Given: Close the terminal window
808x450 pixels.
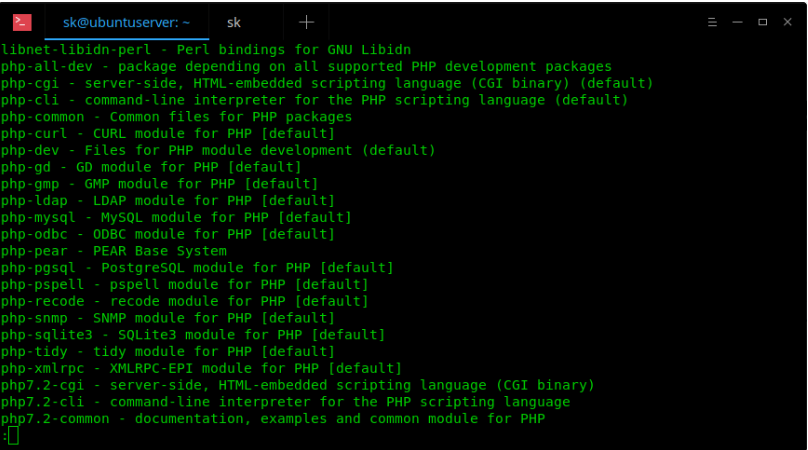Looking at the screenshot, I should 787,22.
